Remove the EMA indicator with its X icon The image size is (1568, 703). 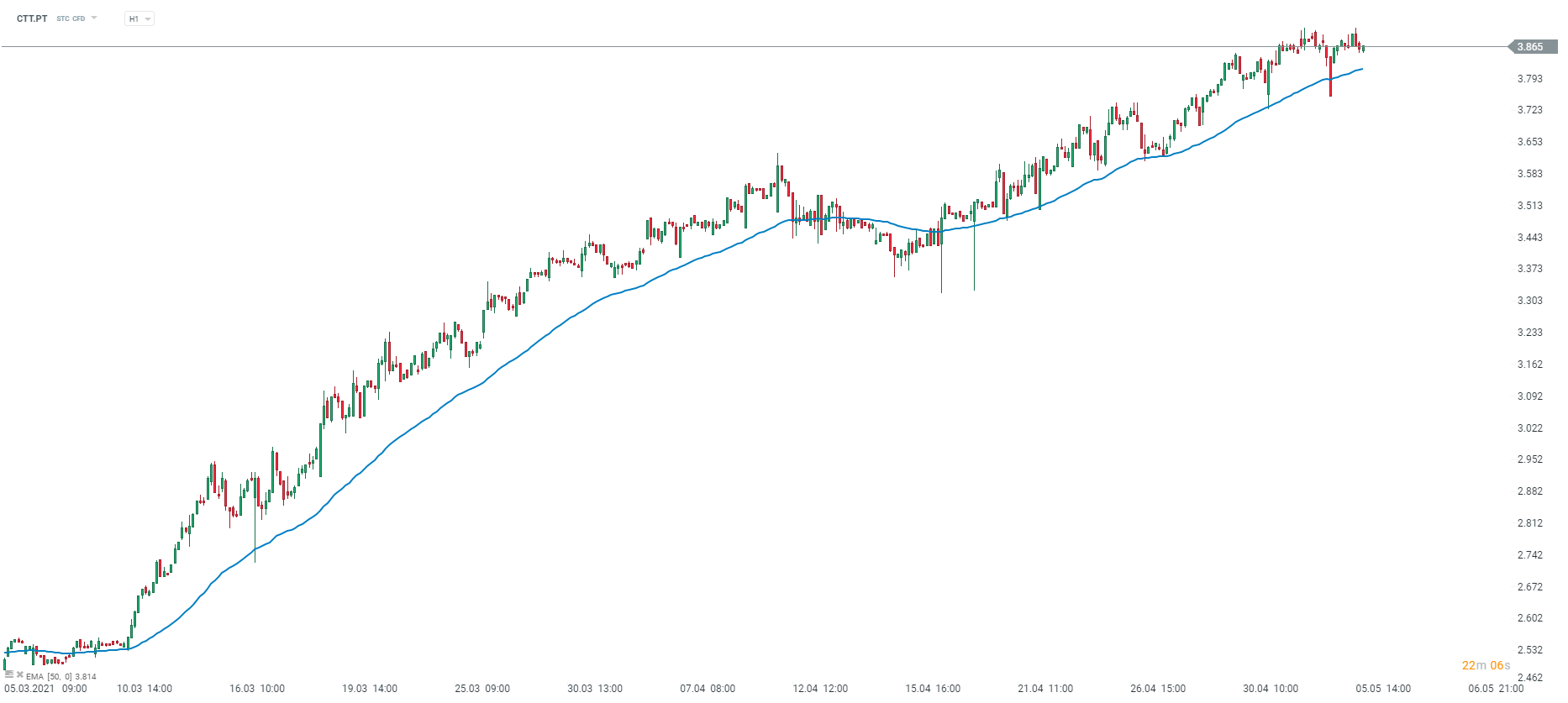[x=20, y=674]
